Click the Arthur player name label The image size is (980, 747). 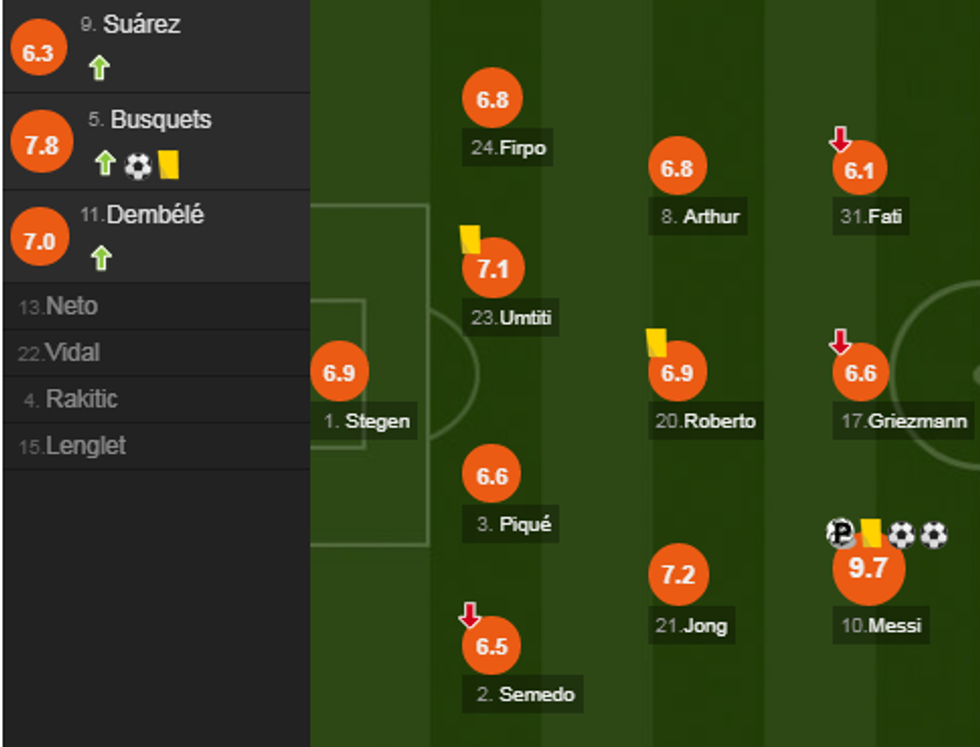tap(700, 216)
